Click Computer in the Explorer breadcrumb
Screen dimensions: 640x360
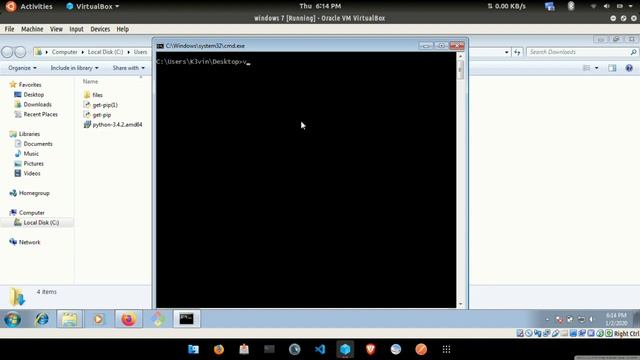coord(64,52)
